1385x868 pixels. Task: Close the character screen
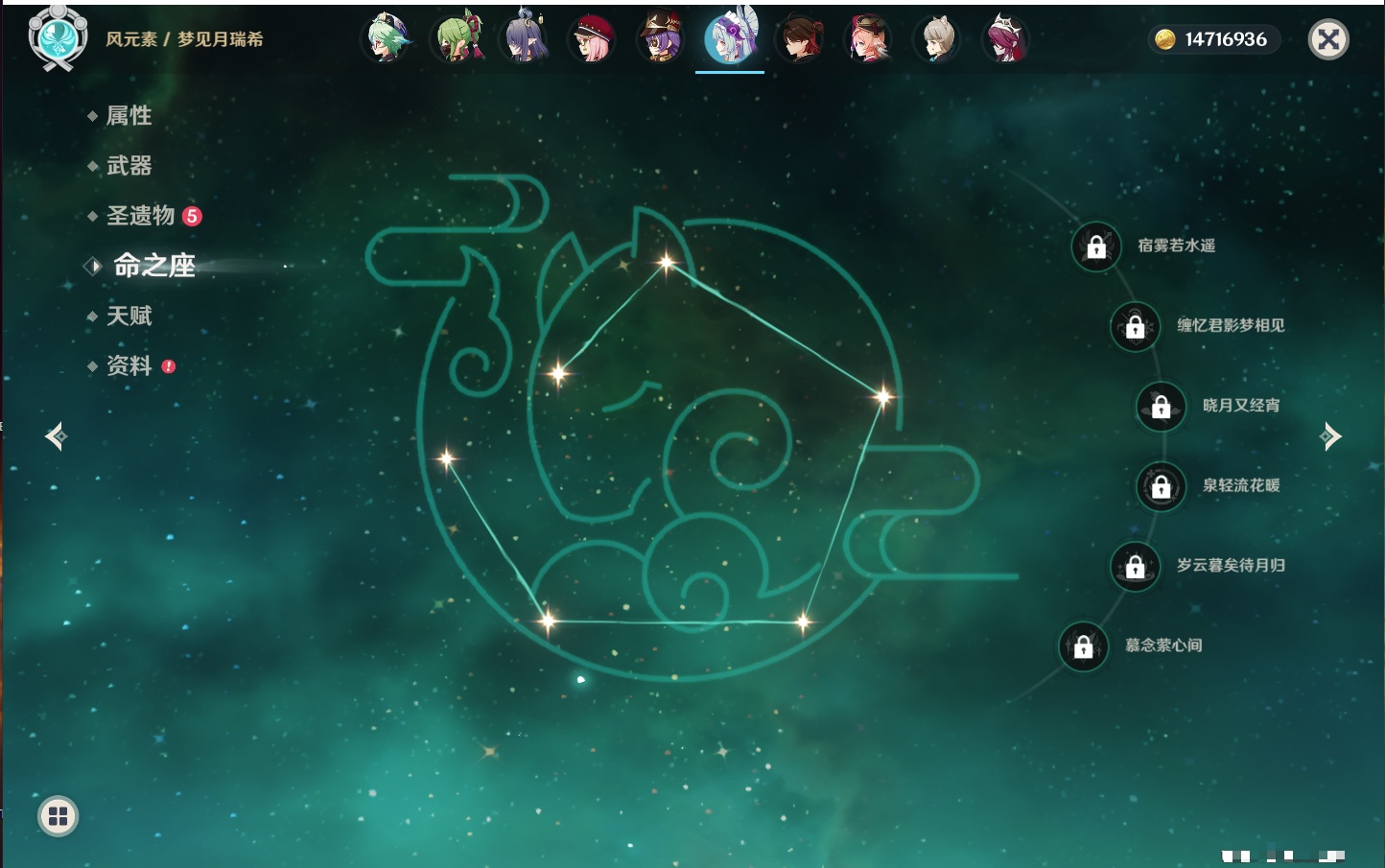[x=1328, y=39]
